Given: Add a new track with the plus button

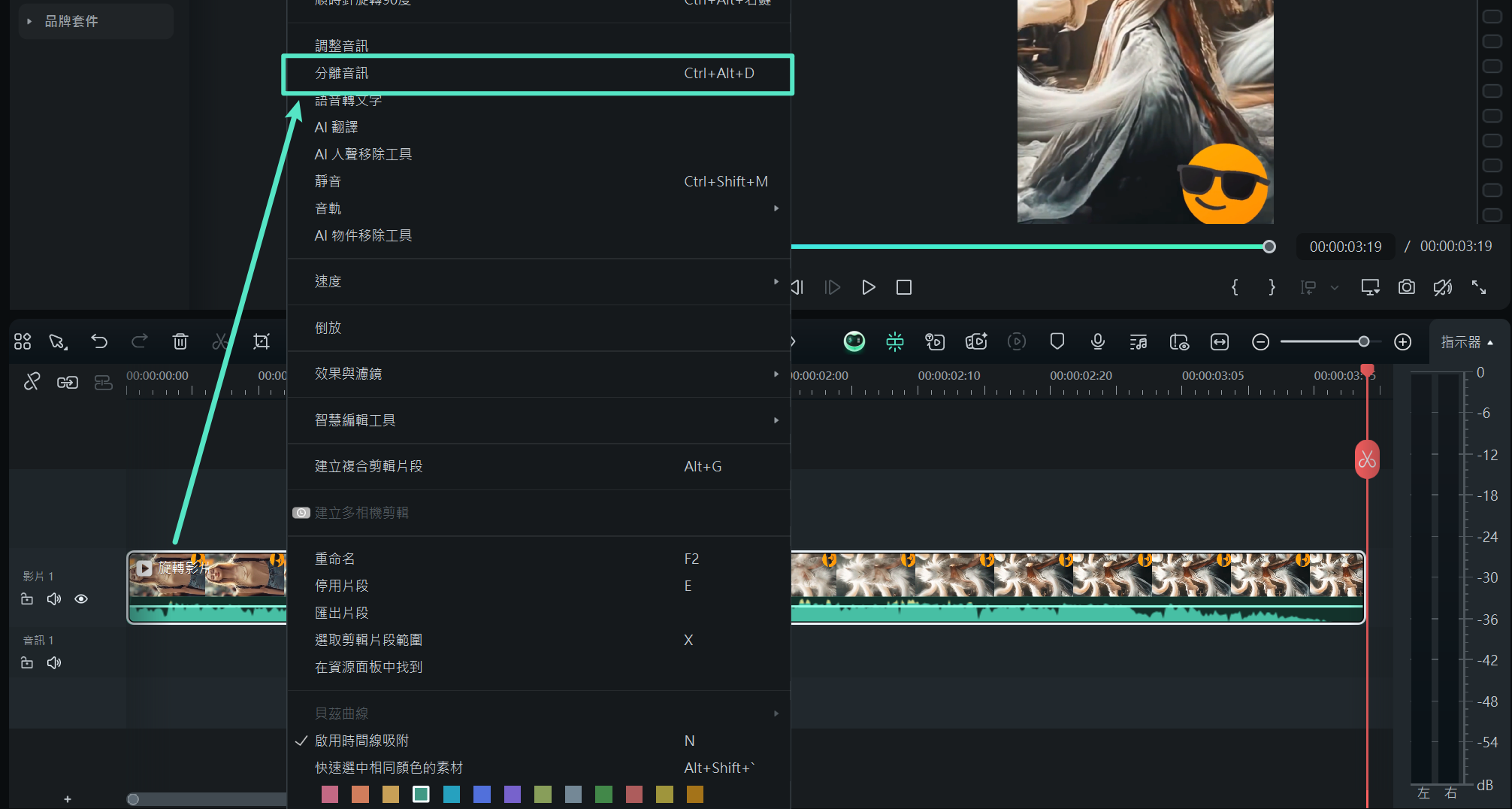Looking at the screenshot, I should [68, 799].
